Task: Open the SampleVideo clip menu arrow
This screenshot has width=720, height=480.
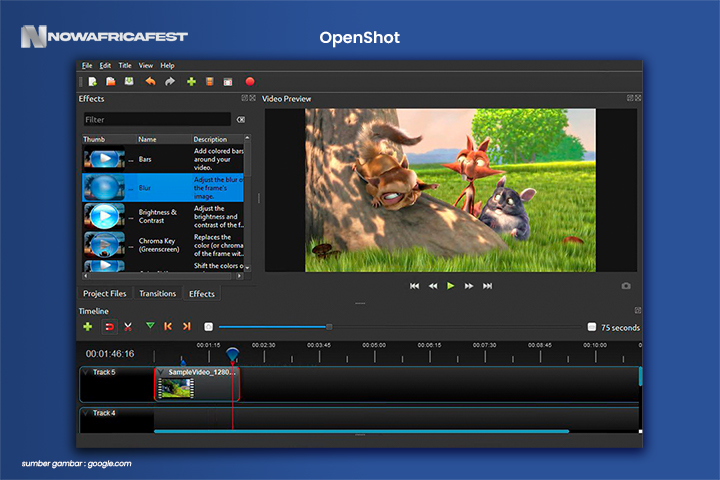Action: click(x=161, y=372)
